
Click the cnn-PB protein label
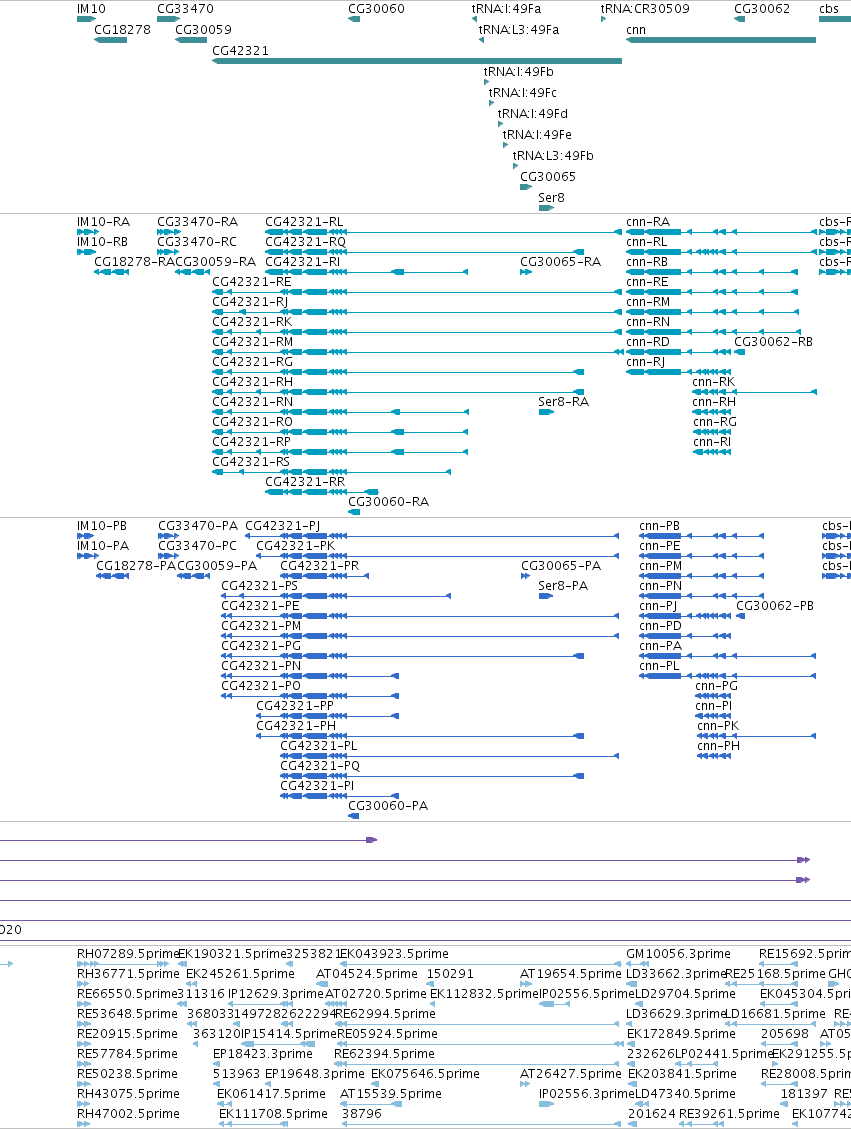click(x=659, y=526)
